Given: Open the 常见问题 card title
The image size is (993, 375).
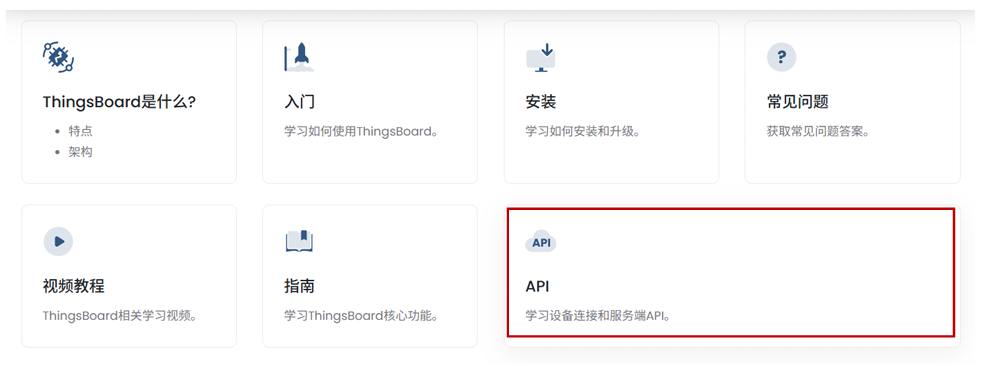Looking at the screenshot, I should tap(797, 102).
